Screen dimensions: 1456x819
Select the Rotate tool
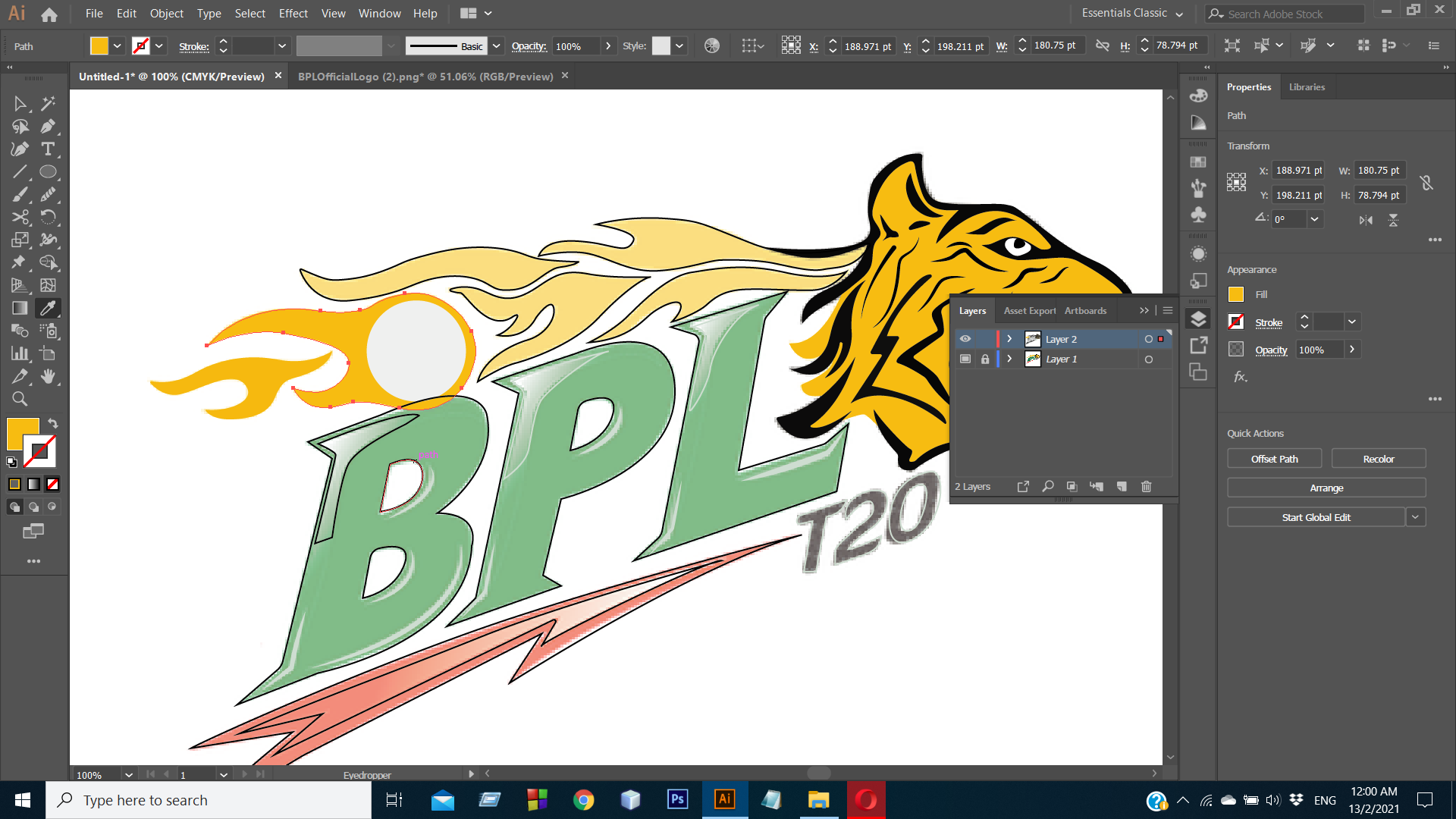pyautogui.click(x=48, y=218)
